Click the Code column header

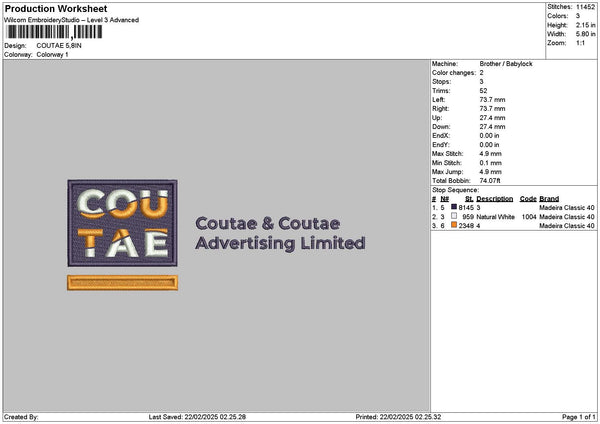(528, 198)
